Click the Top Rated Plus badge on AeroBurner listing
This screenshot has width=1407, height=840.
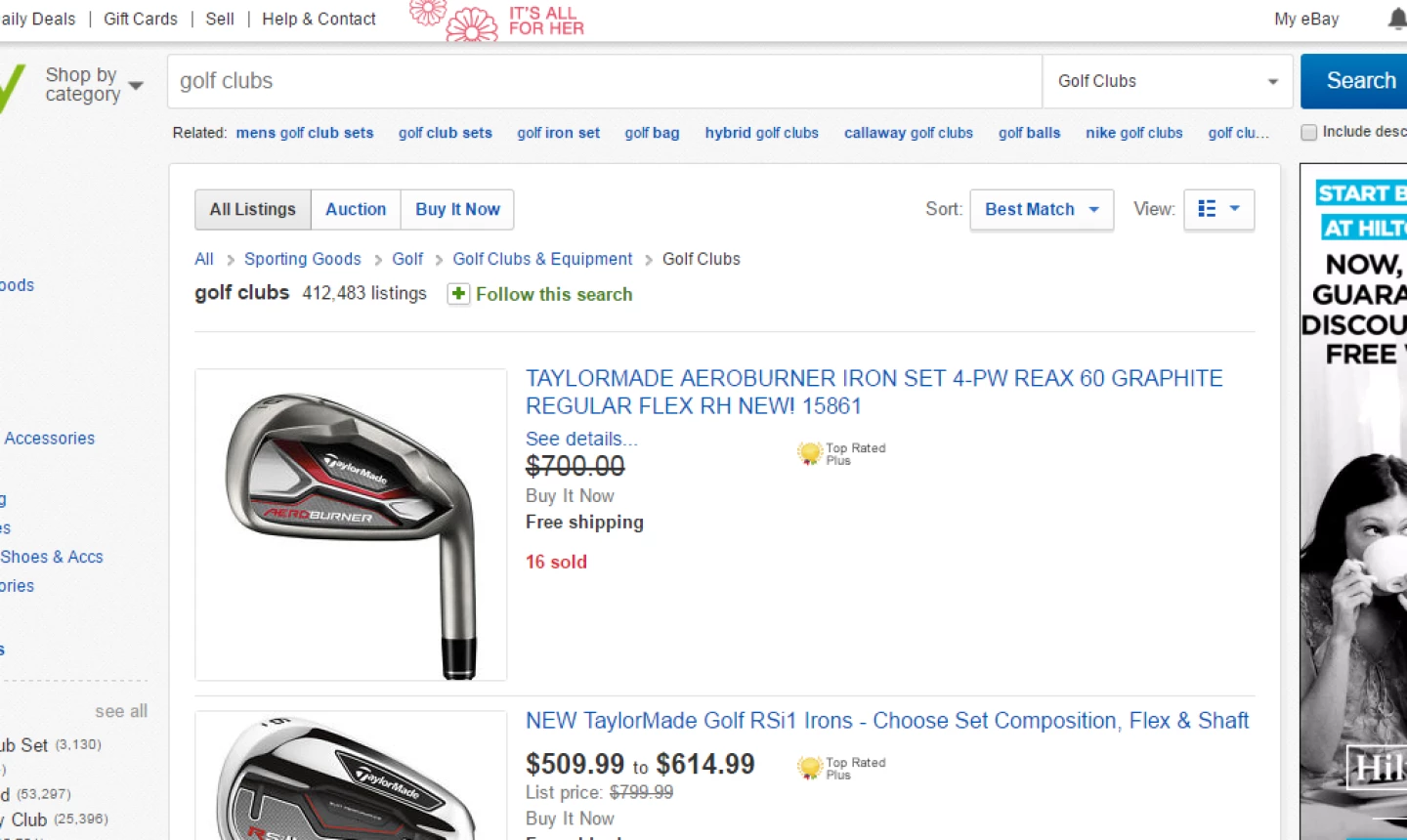click(840, 452)
